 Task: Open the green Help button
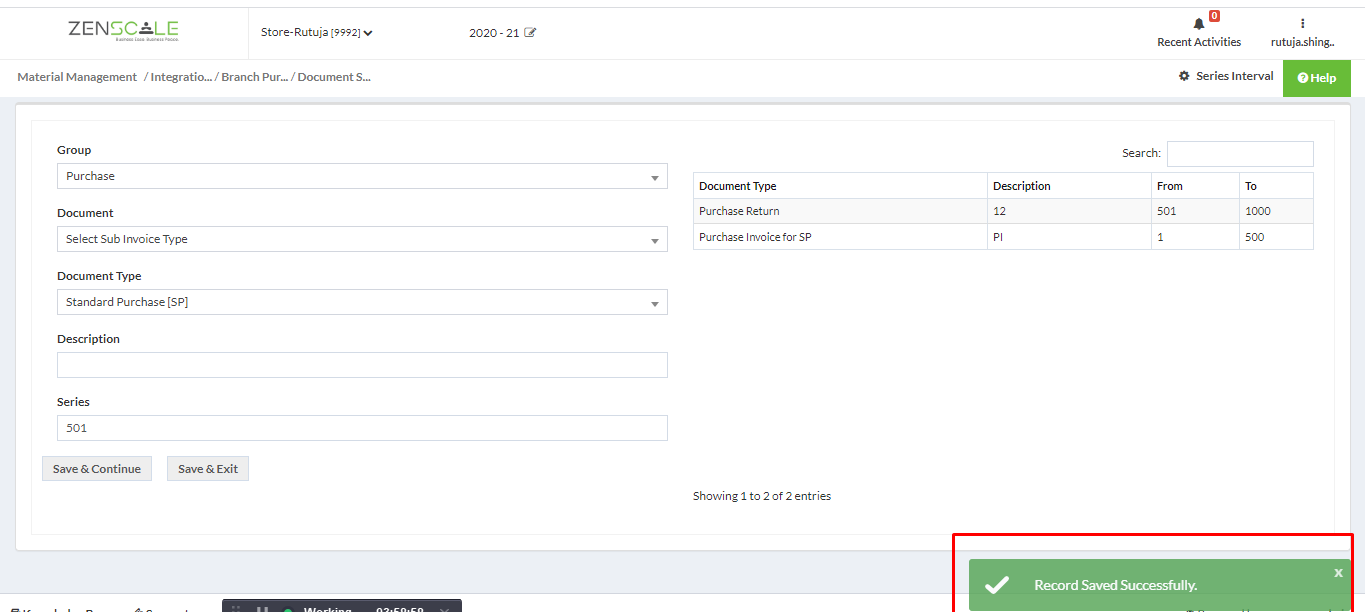tap(1316, 78)
